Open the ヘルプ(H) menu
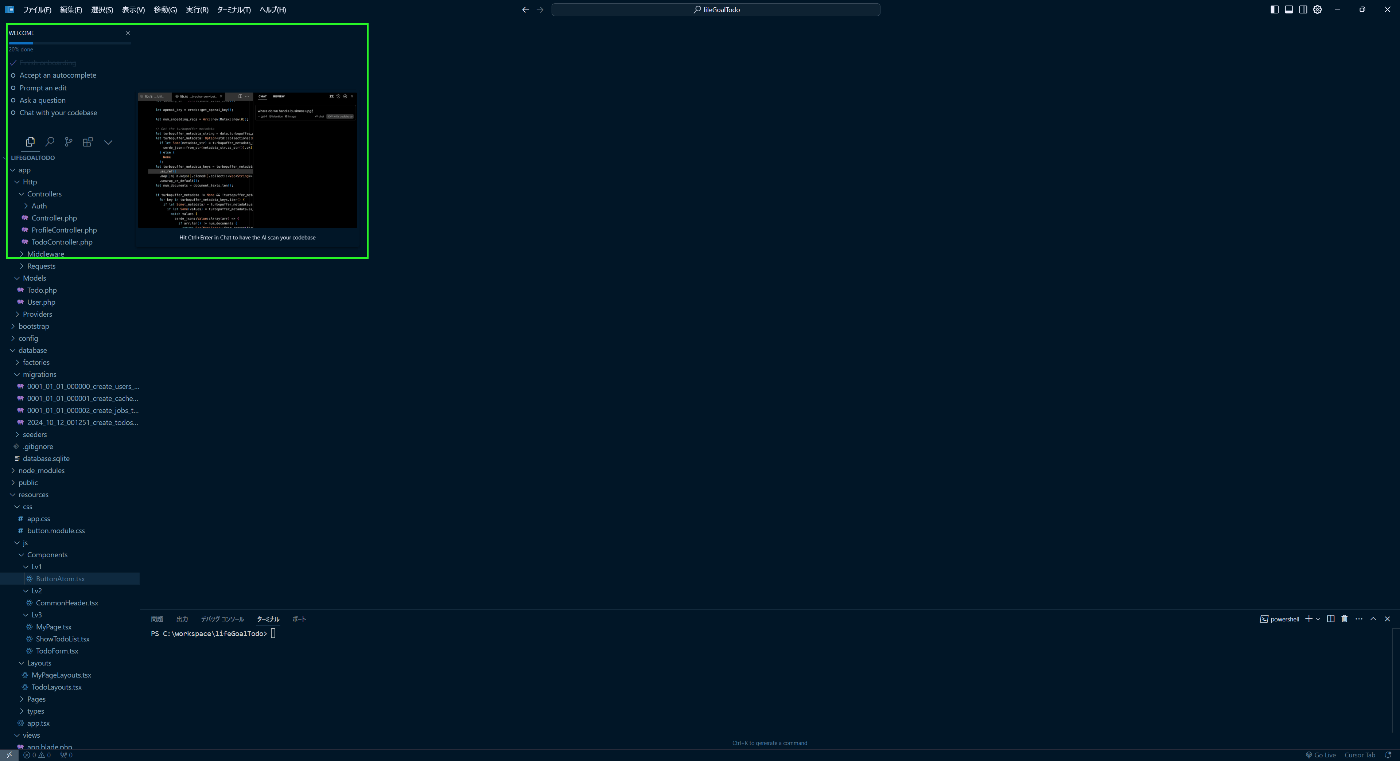Screen dimensions: 1400x761 tap(272, 9)
